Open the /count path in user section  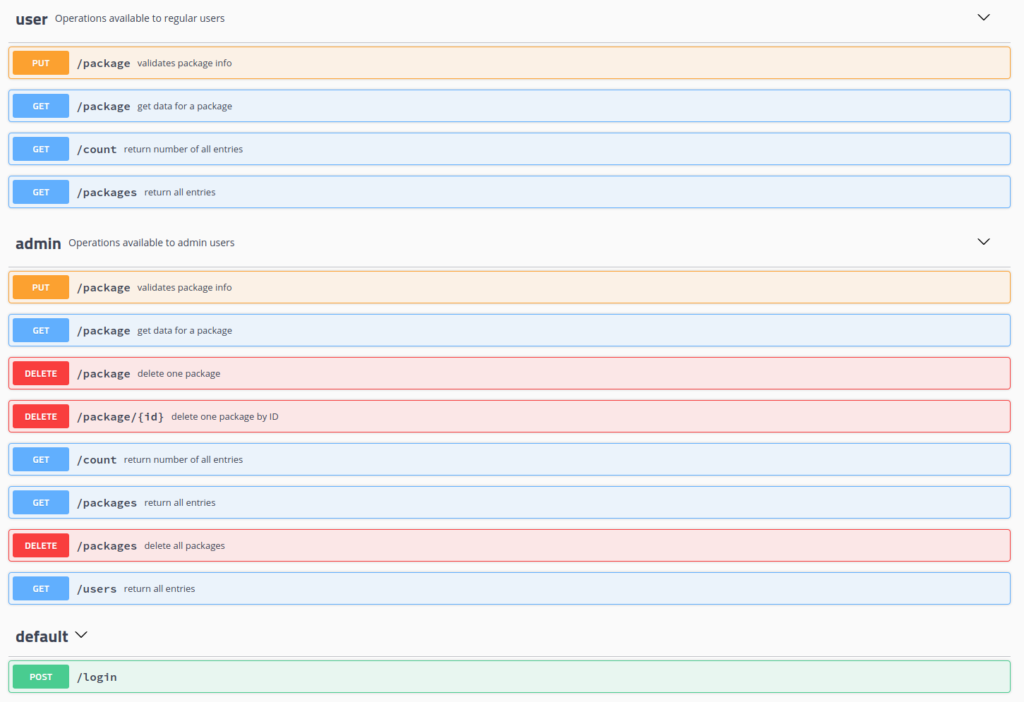click(97, 150)
